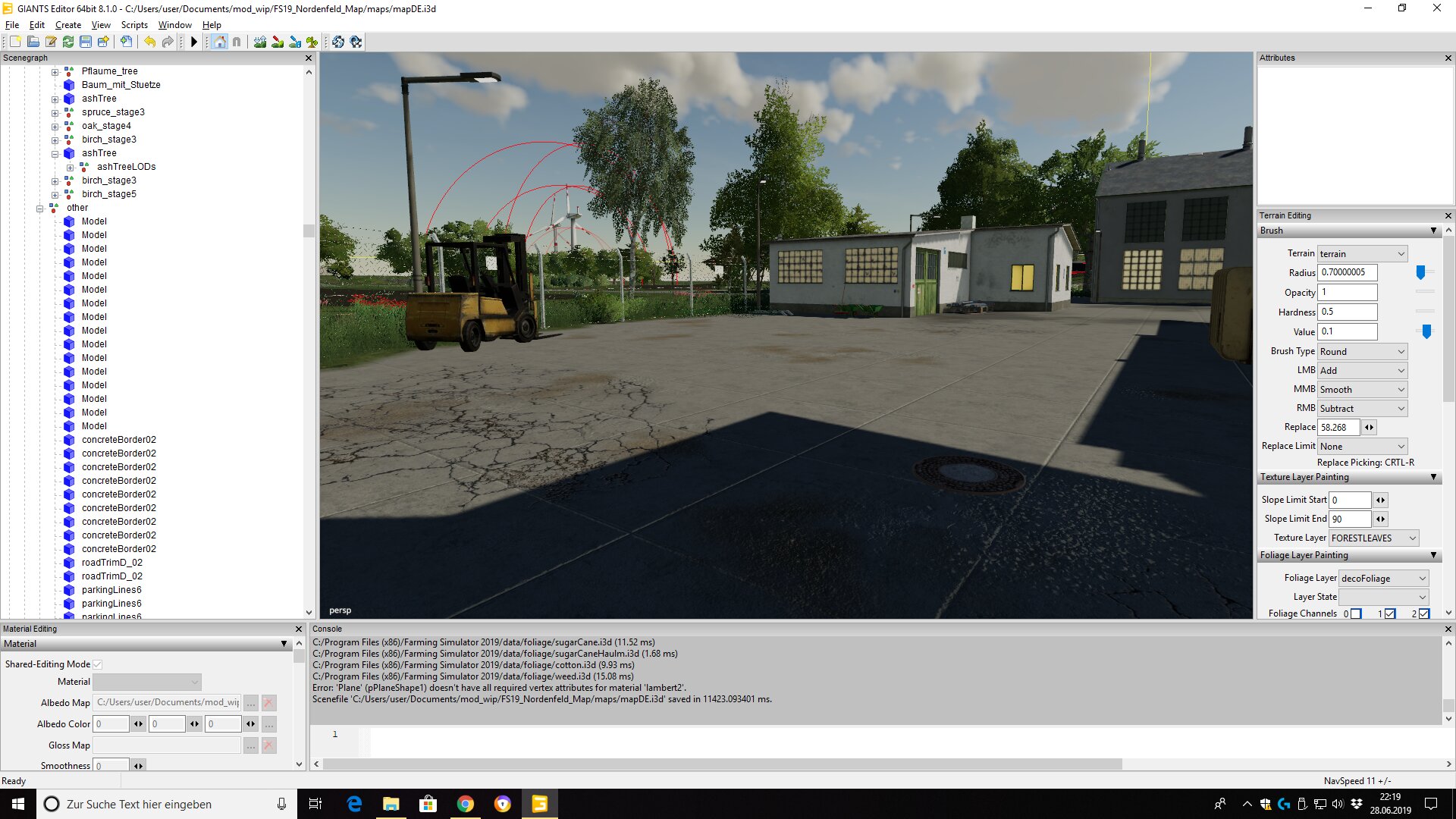Select the terrain sculpt mode icon
Screen dimensions: 1456x819
[260, 42]
